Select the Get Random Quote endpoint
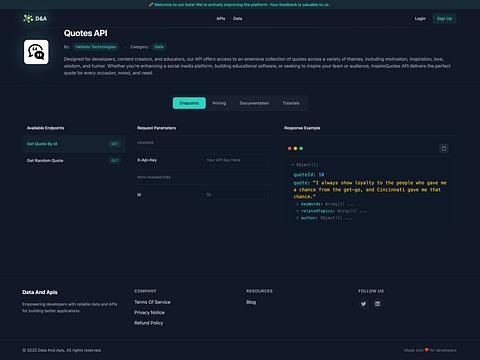 coord(74,160)
